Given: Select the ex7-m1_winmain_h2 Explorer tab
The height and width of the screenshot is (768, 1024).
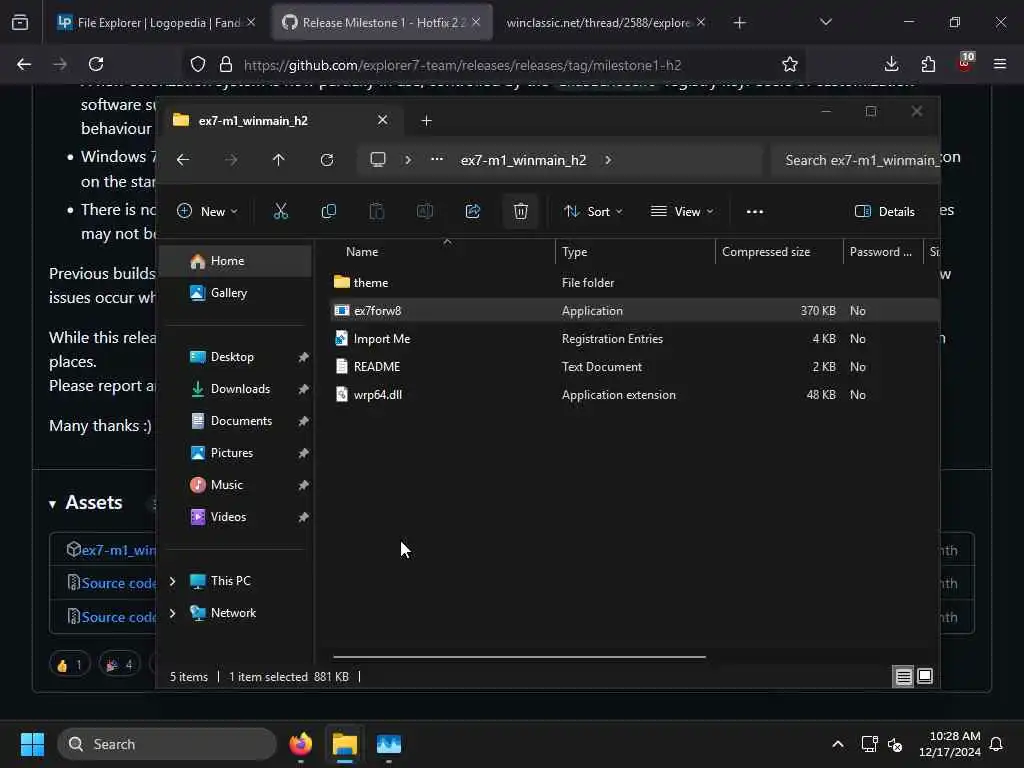Looking at the screenshot, I should (281, 120).
